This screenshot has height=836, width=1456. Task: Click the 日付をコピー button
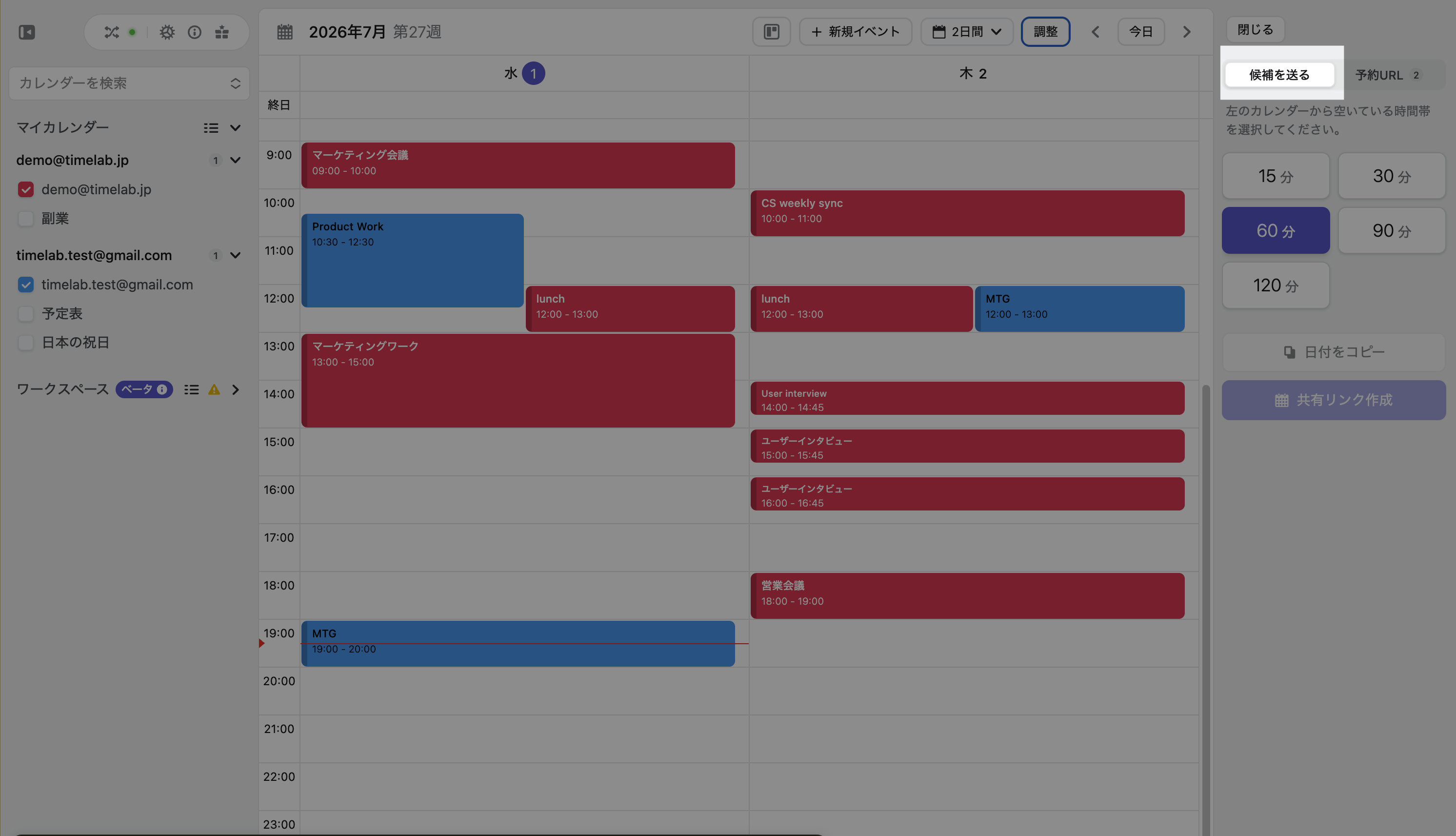[x=1334, y=352]
